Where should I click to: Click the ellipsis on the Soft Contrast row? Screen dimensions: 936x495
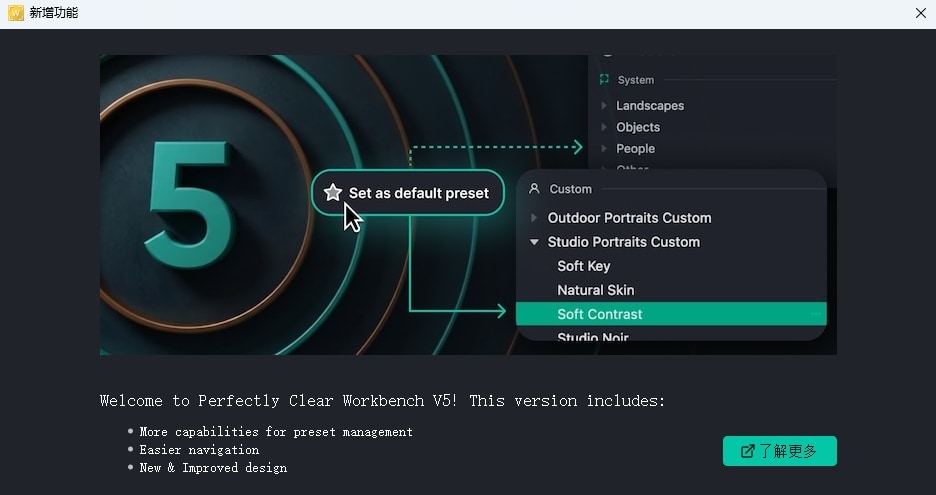click(816, 314)
